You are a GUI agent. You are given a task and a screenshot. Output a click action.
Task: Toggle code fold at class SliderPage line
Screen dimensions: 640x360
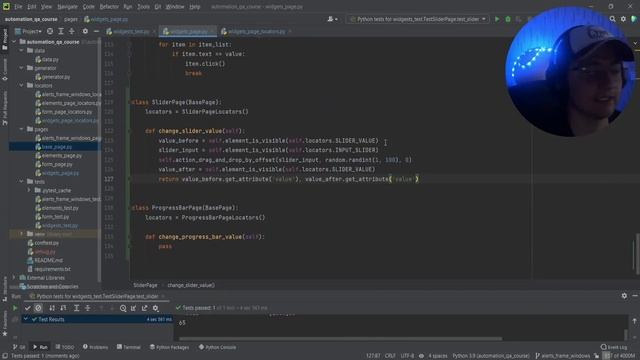130,102
